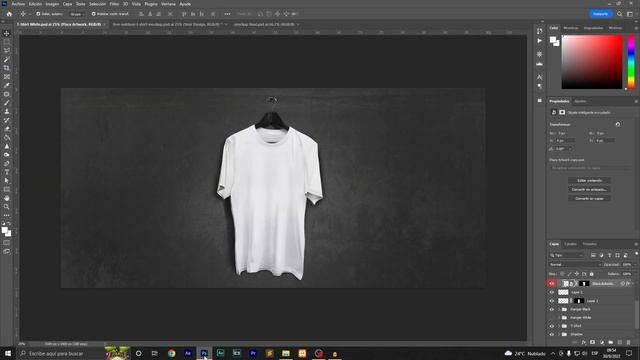The width and height of the screenshot is (640, 360).
Task: Switch to the Muestras tab
Action: [571, 28]
